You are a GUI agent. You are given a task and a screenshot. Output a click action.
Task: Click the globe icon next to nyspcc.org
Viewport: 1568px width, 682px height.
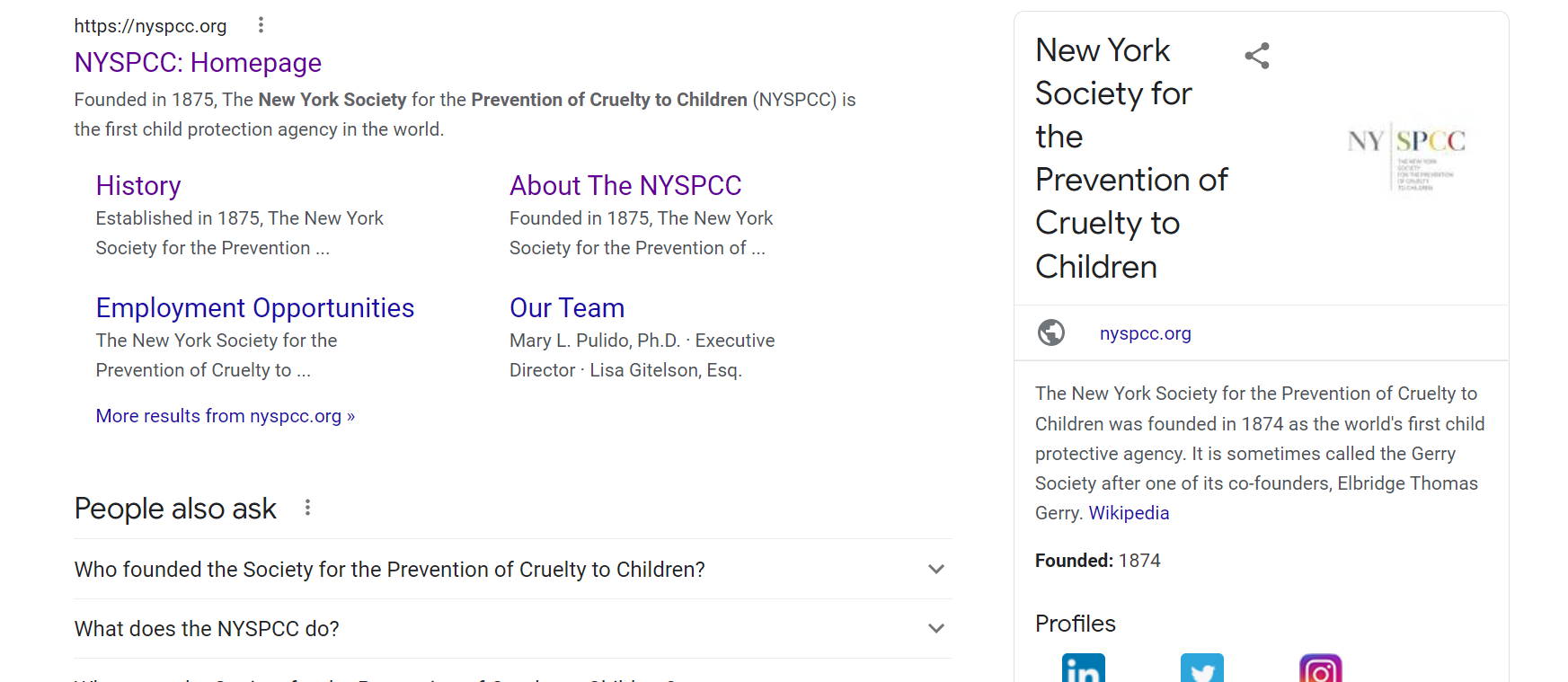tap(1051, 332)
